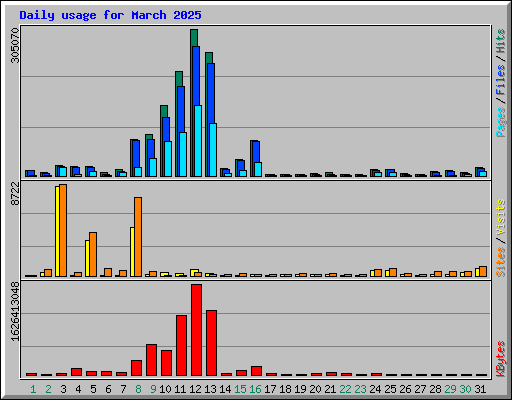Click the day 31 axis label
512x400 pixels.
[x=480, y=389]
